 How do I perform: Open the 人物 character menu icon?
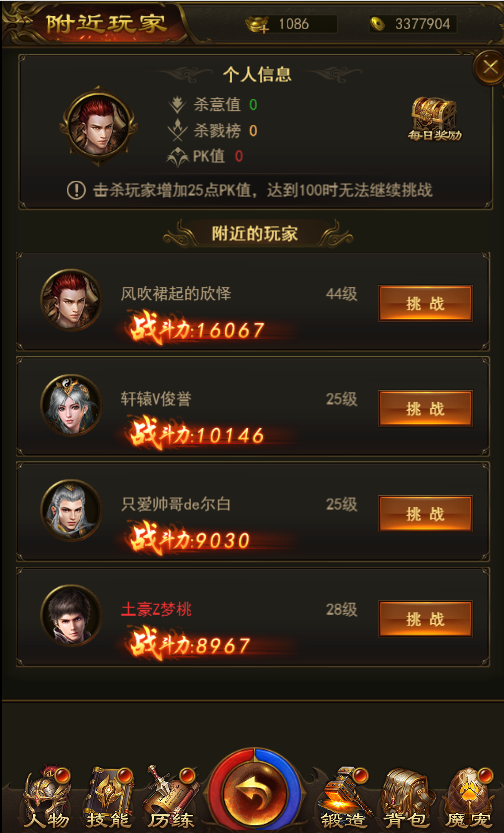click(x=47, y=798)
